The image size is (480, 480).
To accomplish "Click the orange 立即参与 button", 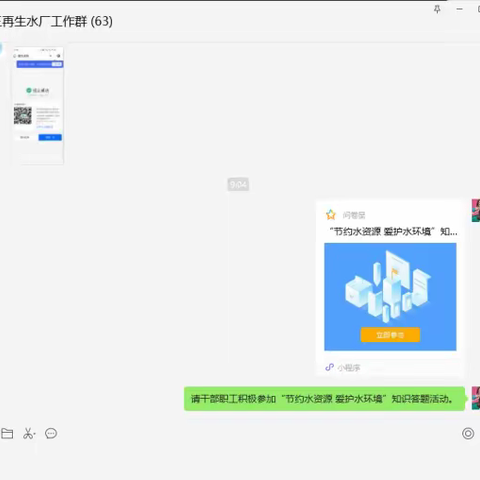I will [390, 335].
